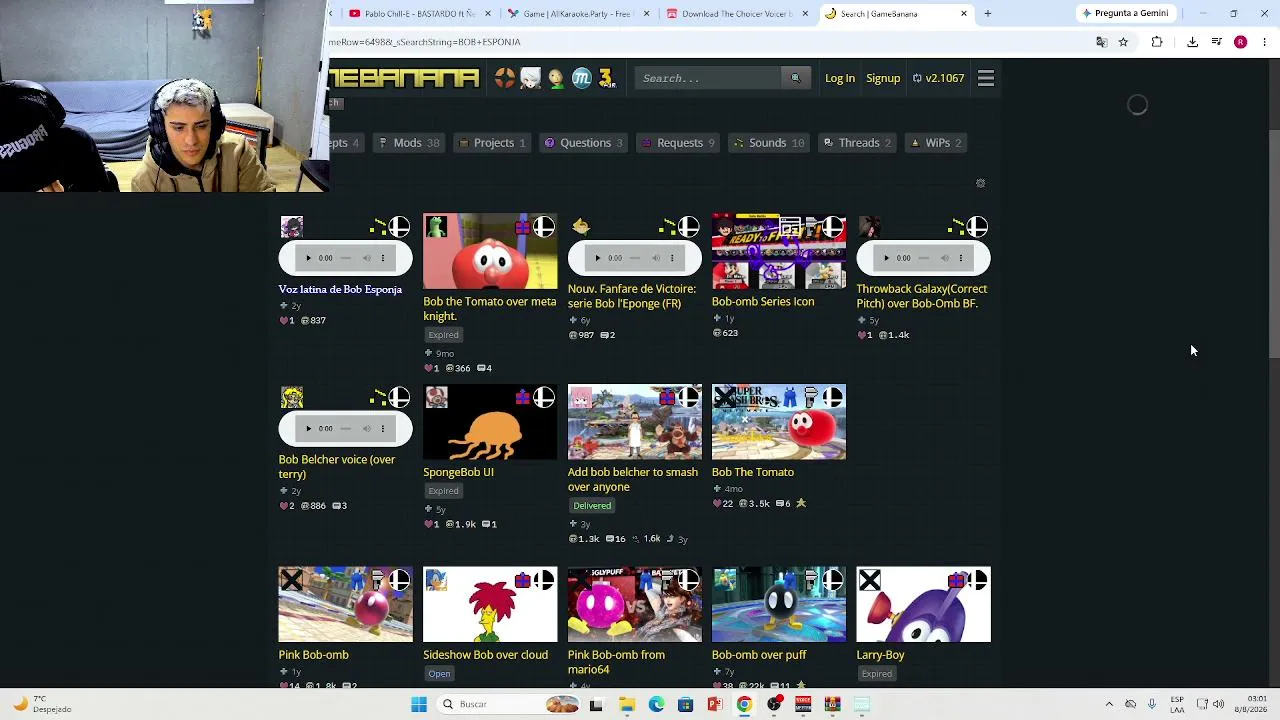Viewport: 1280px width, 720px height.
Task: Bookmark this page with the star icon
Action: point(1123,42)
